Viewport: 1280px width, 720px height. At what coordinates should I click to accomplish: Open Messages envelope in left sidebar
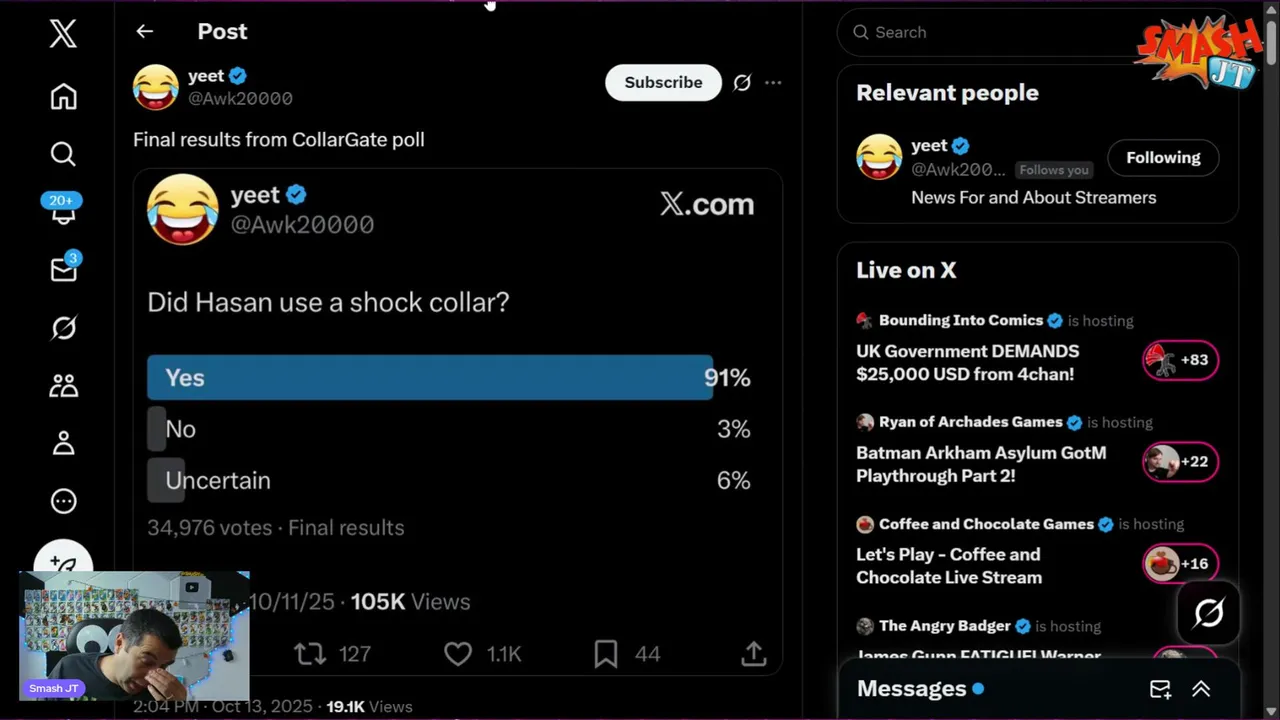coord(63,270)
